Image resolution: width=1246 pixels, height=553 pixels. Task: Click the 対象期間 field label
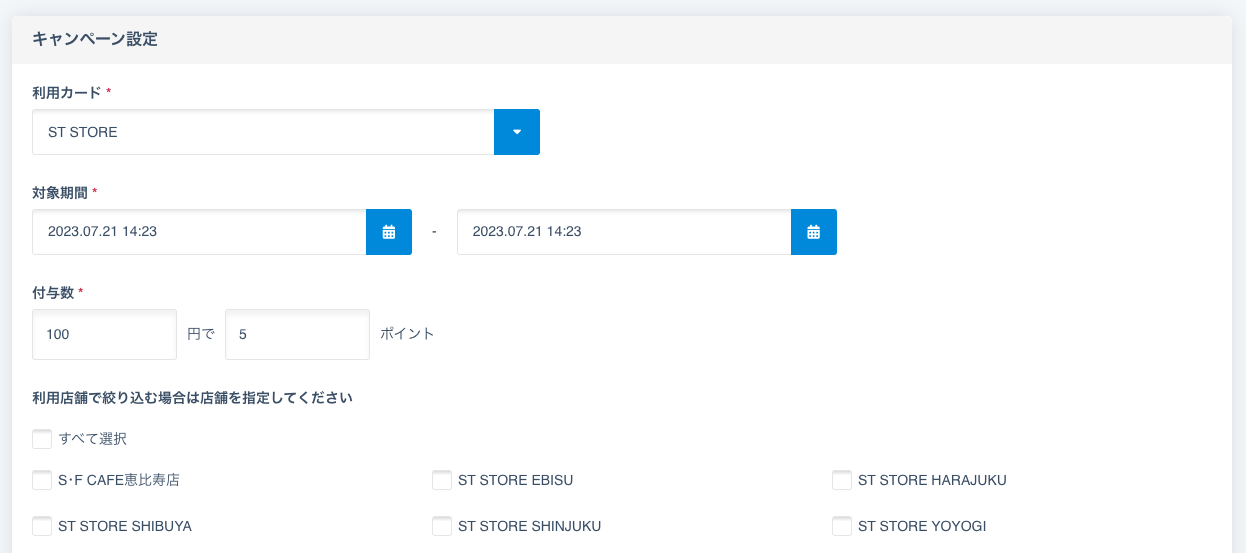pyautogui.click(x=60, y=192)
